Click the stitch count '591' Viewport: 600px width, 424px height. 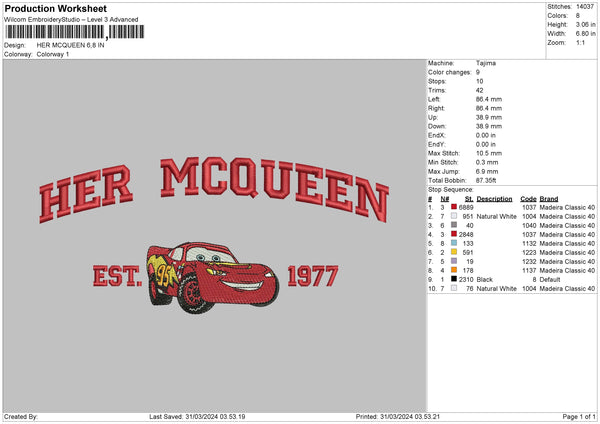click(468, 253)
